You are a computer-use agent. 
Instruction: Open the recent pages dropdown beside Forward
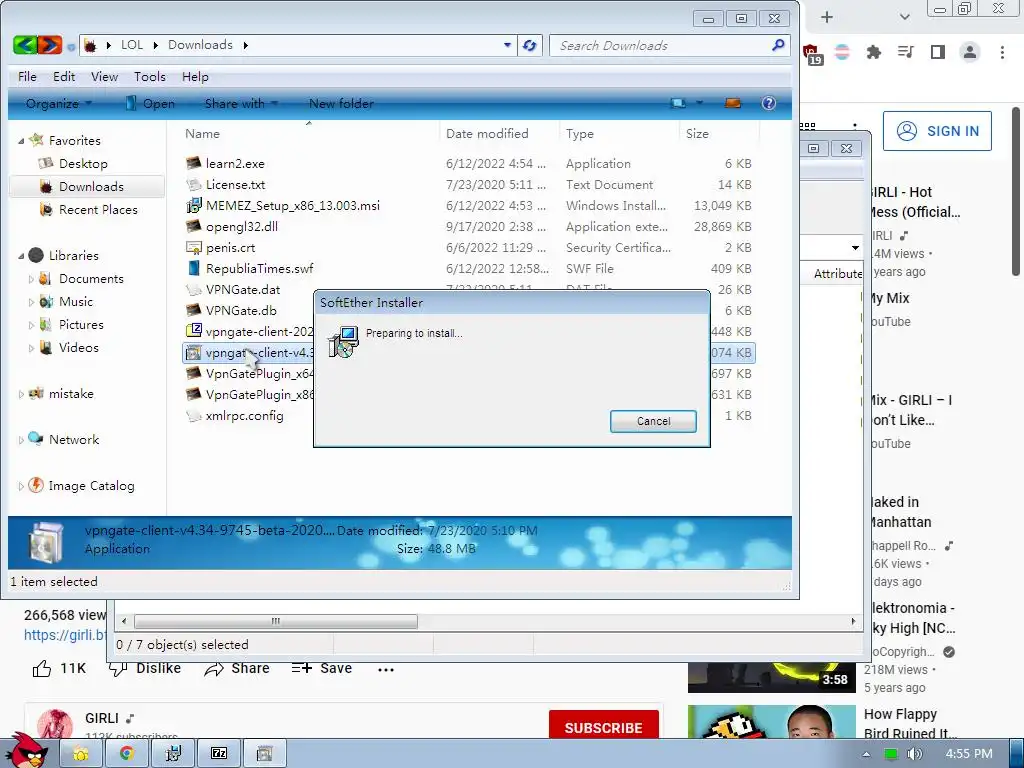pos(71,47)
